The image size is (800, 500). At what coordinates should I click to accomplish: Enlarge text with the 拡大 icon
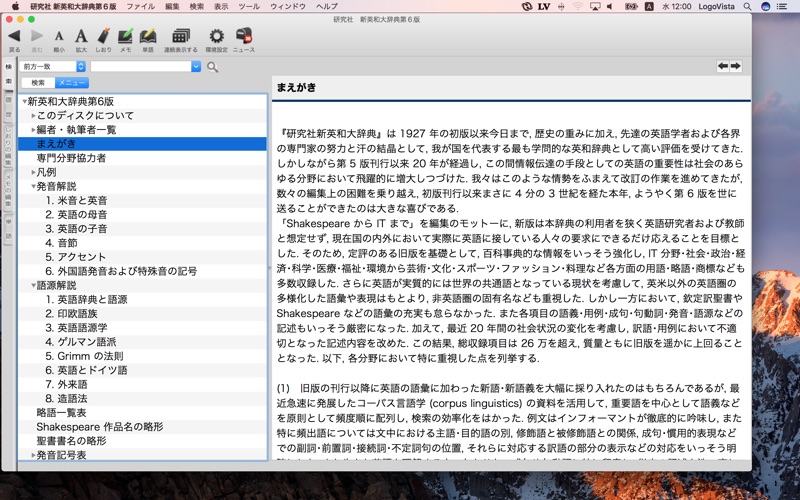(x=81, y=36)
